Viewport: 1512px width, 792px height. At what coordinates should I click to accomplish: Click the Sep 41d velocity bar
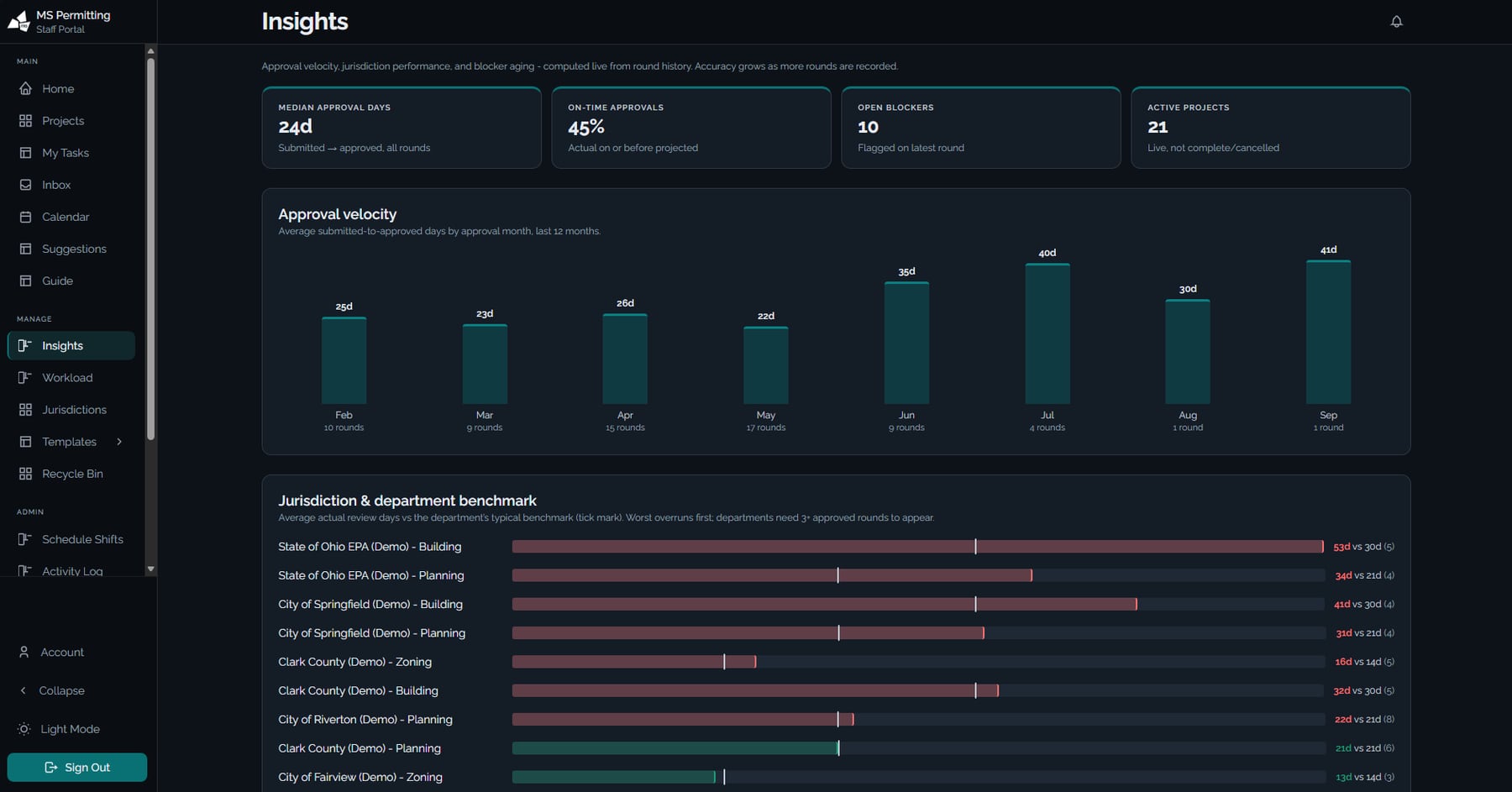pyautogui.click(x=1328, y=332)
